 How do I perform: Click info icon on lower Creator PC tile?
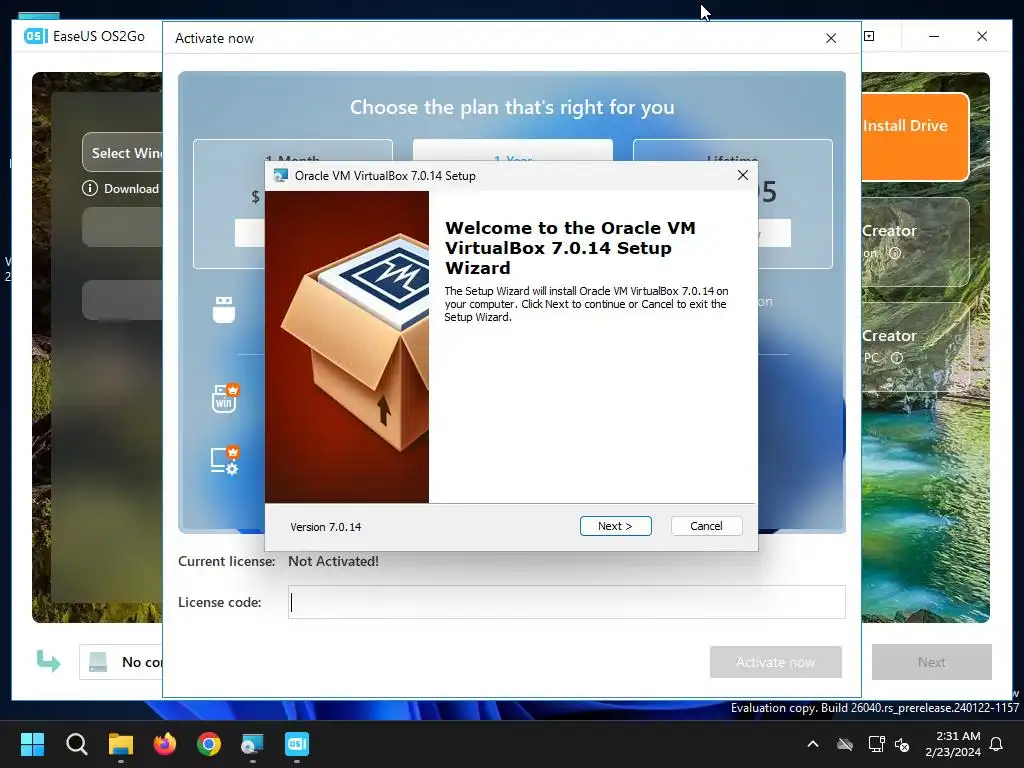click(x=897, y=358)
